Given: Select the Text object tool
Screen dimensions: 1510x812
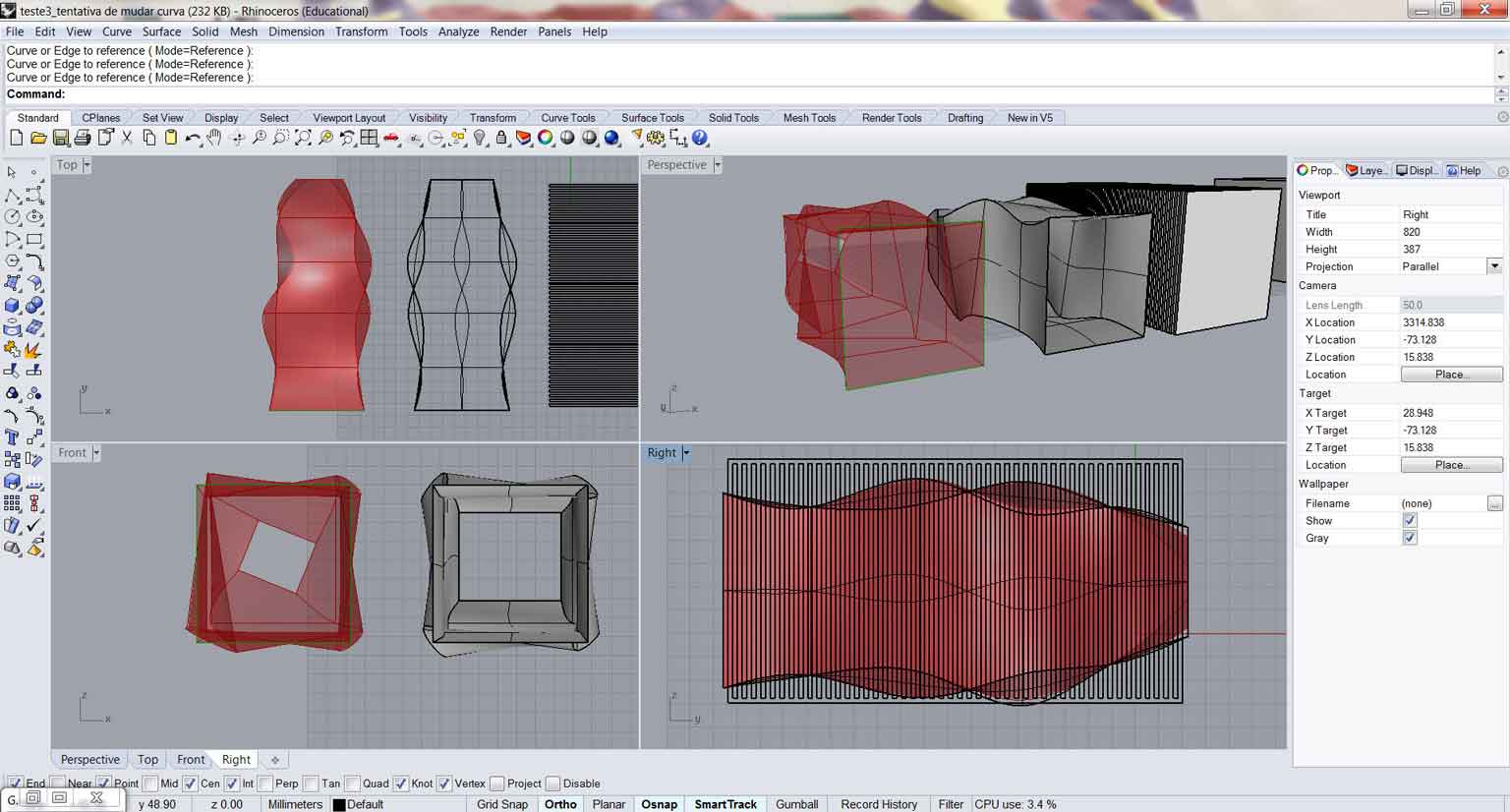Looking at the screenshot, I should tap(13, 435).
